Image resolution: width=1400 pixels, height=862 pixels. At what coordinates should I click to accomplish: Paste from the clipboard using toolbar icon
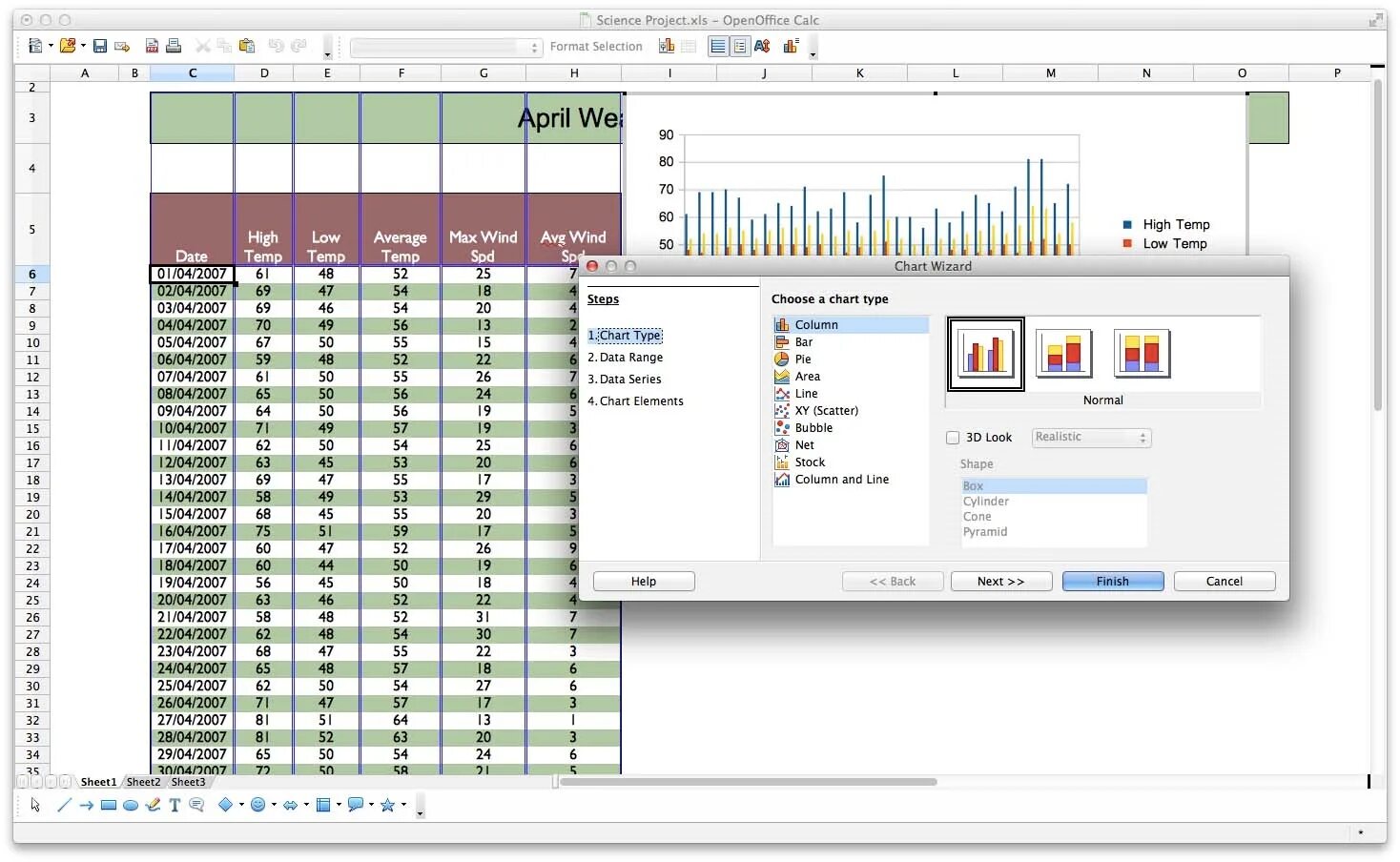point(247,45)
